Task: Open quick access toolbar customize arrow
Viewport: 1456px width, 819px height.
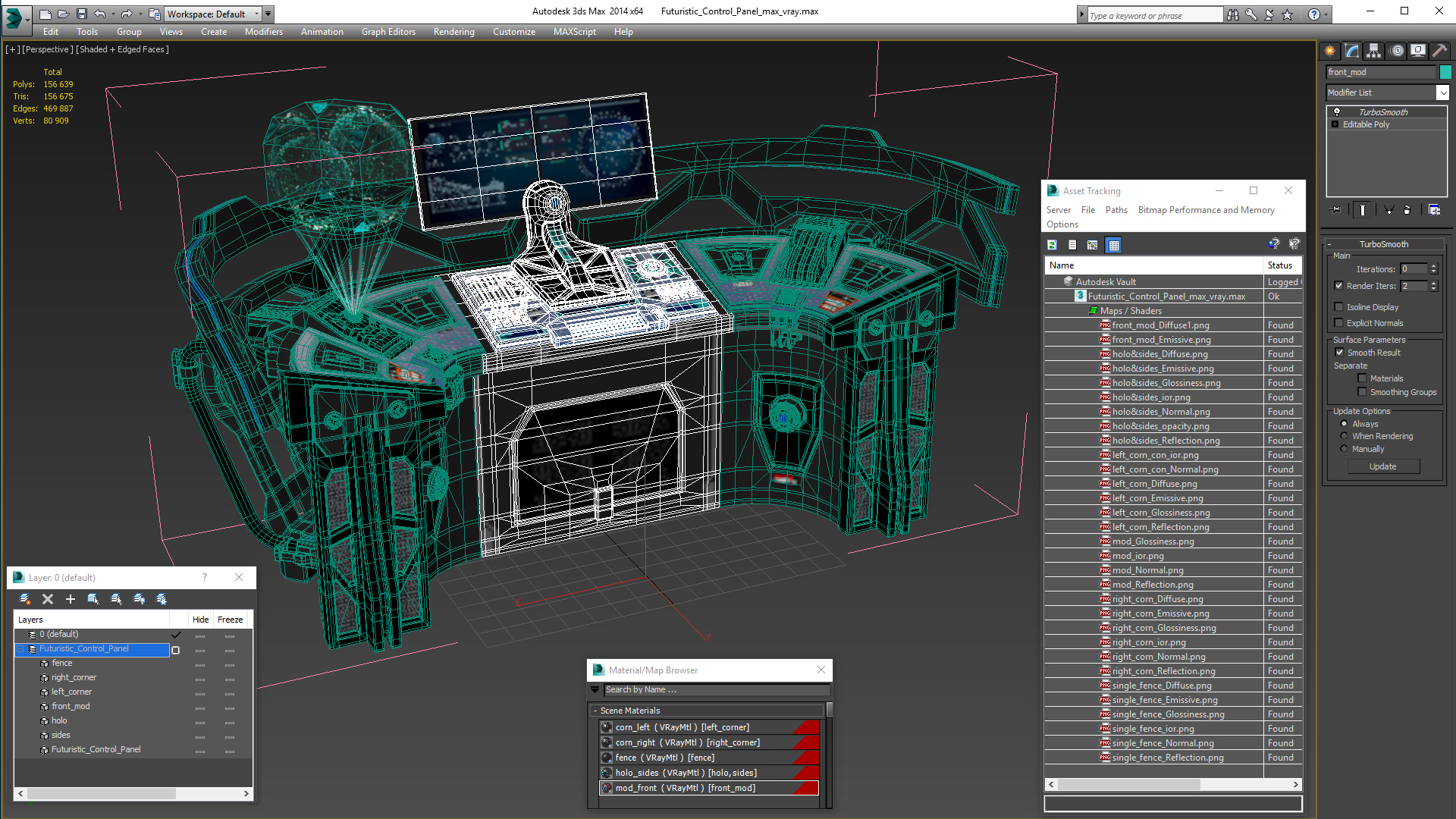Action: (x=268, y=14)
